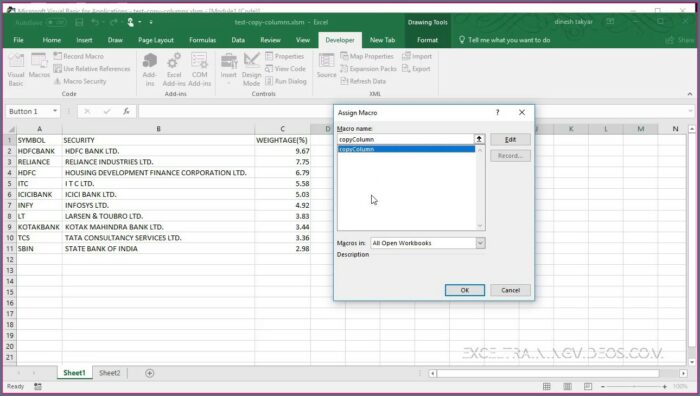
Task: Click the Insert Function fx icon
Action: click(x=127, y=111)
